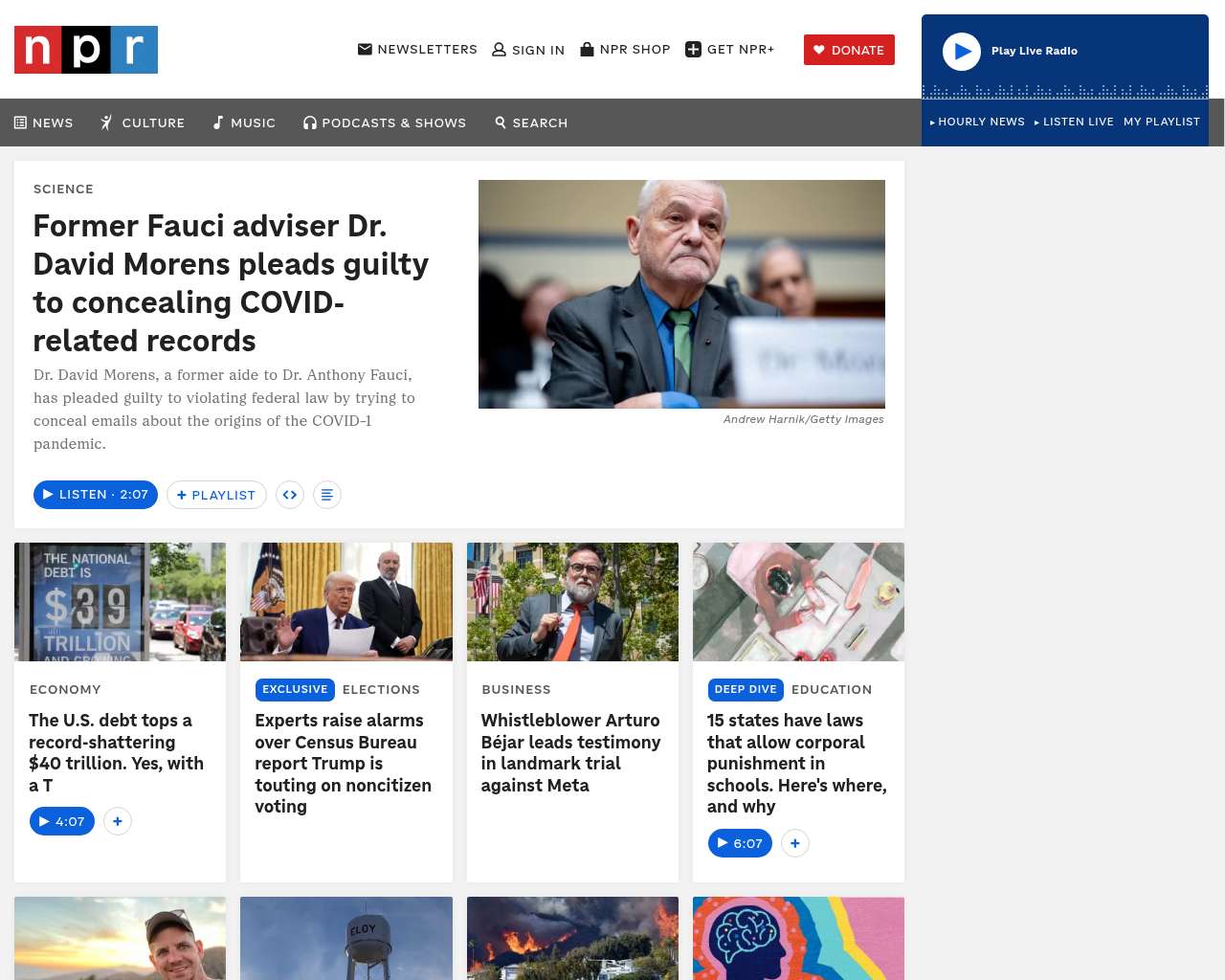This screenshot has width=1225, height=980.
Task: Open the Search item
Action: 531,122
